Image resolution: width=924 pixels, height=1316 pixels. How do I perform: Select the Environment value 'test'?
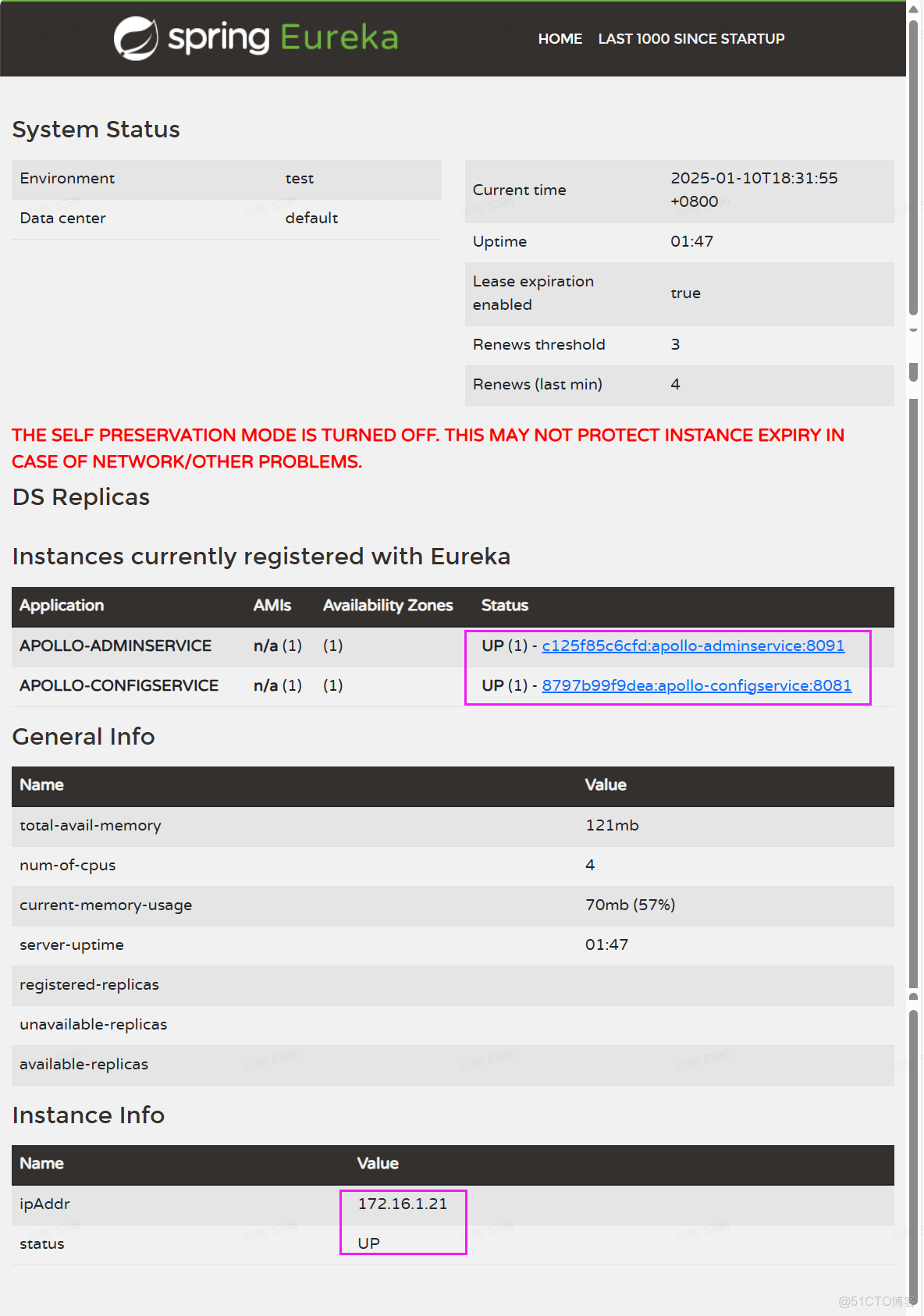300,179
